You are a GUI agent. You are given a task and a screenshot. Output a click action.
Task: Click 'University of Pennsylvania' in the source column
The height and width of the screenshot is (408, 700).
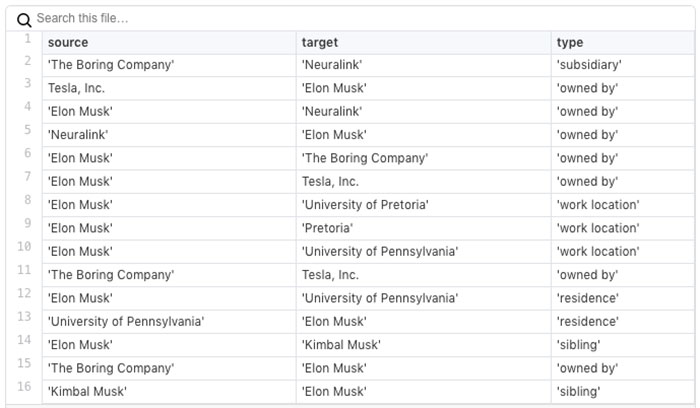pyautogui.click(x=126, y=322)
